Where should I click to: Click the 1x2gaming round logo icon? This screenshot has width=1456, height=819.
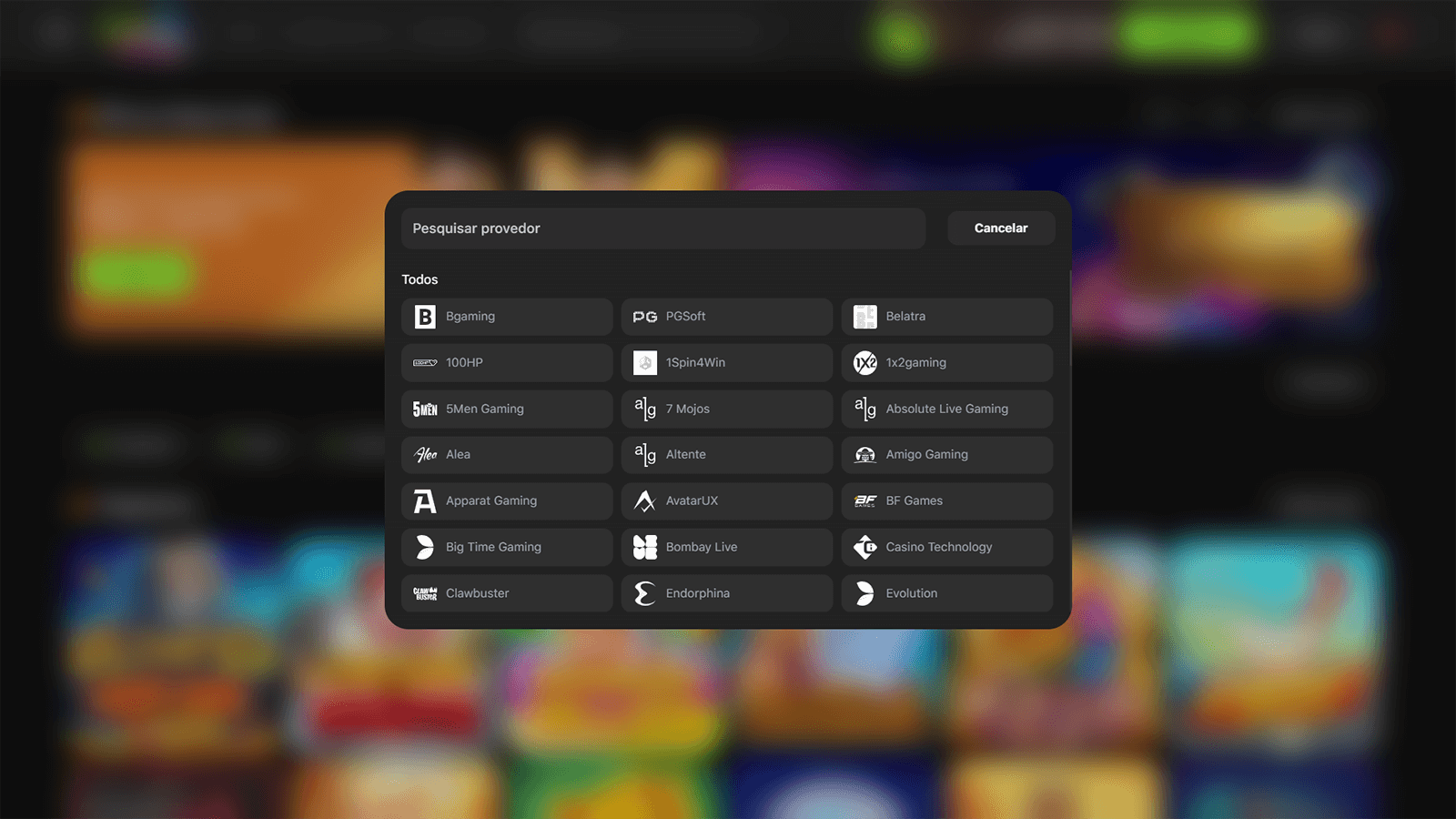865,363
